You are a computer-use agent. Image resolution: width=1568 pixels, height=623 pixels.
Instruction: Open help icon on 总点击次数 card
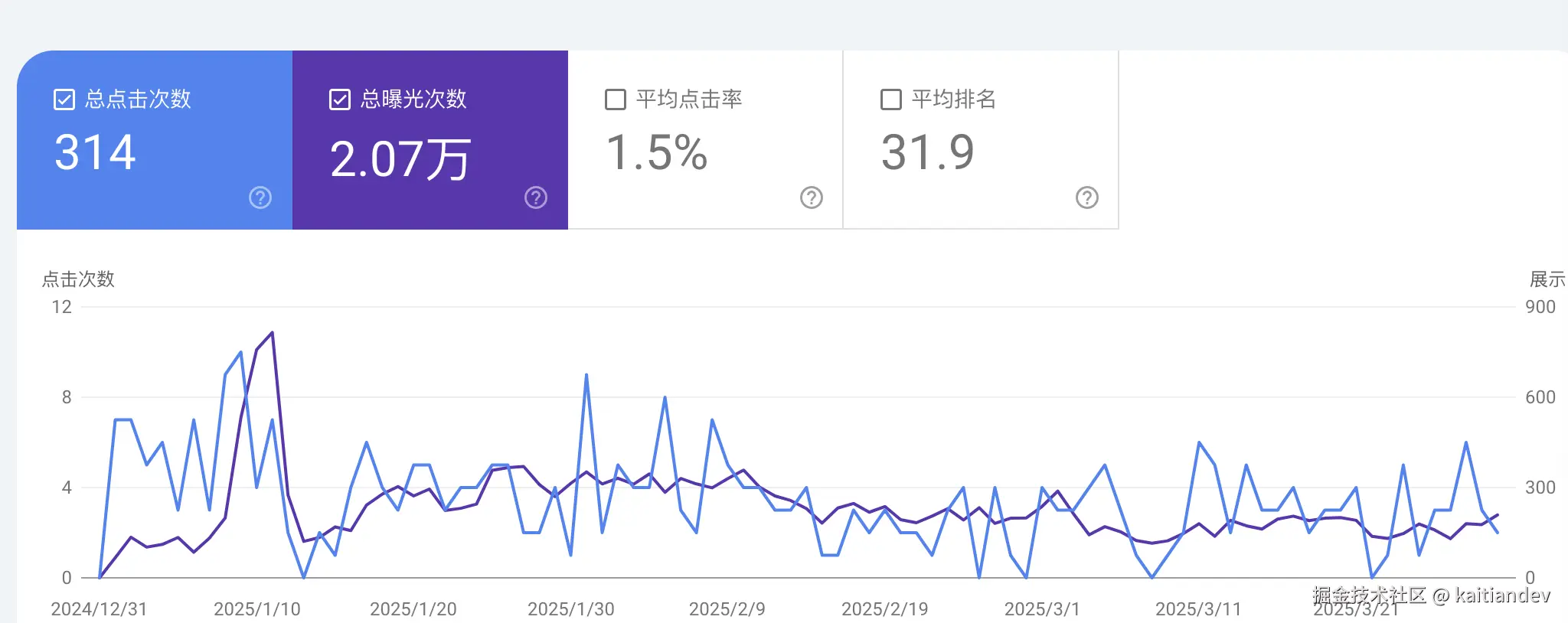click(260, 197)
